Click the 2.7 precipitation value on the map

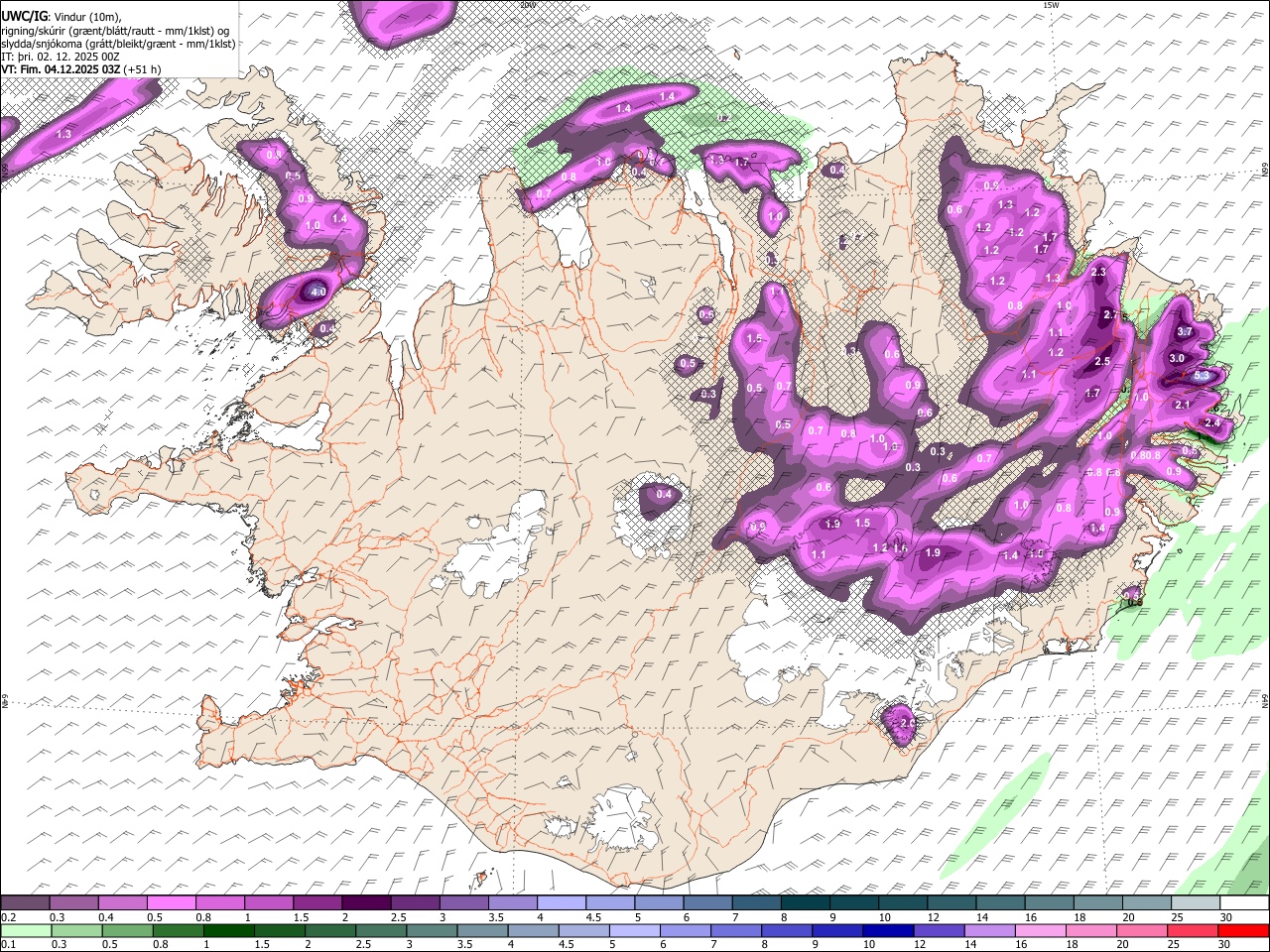1110,314
